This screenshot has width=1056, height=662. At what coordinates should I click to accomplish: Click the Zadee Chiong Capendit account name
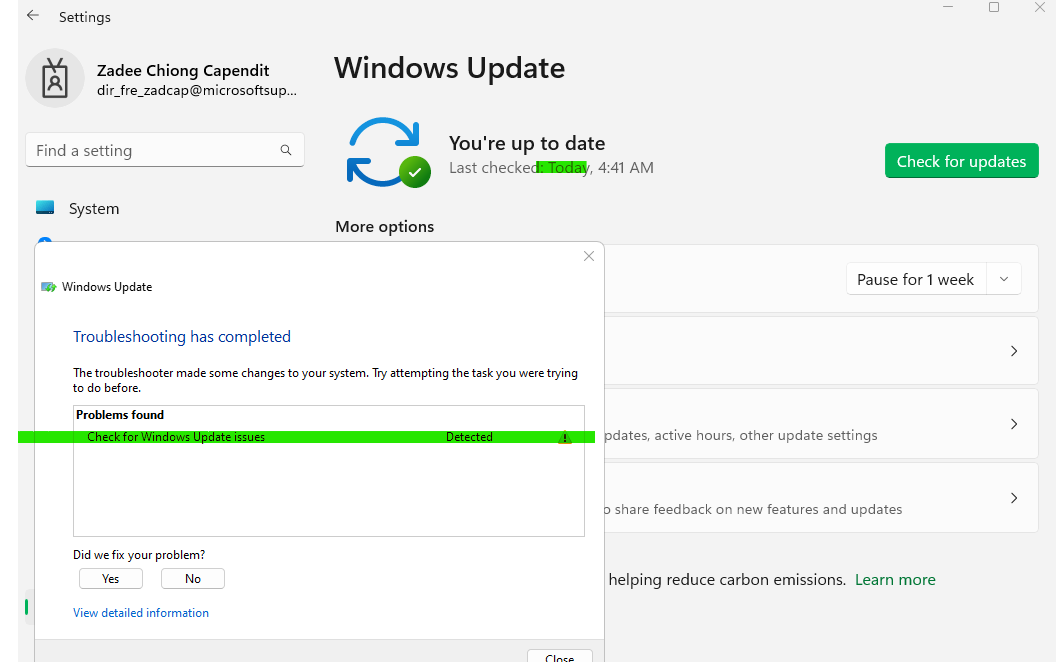183,71
